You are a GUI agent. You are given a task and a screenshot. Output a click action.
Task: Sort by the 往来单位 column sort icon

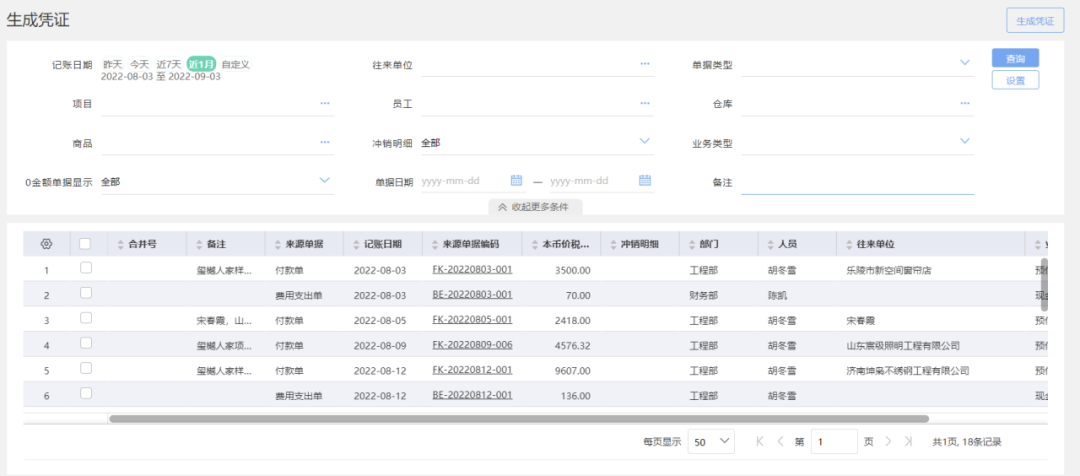click(849, 244)
